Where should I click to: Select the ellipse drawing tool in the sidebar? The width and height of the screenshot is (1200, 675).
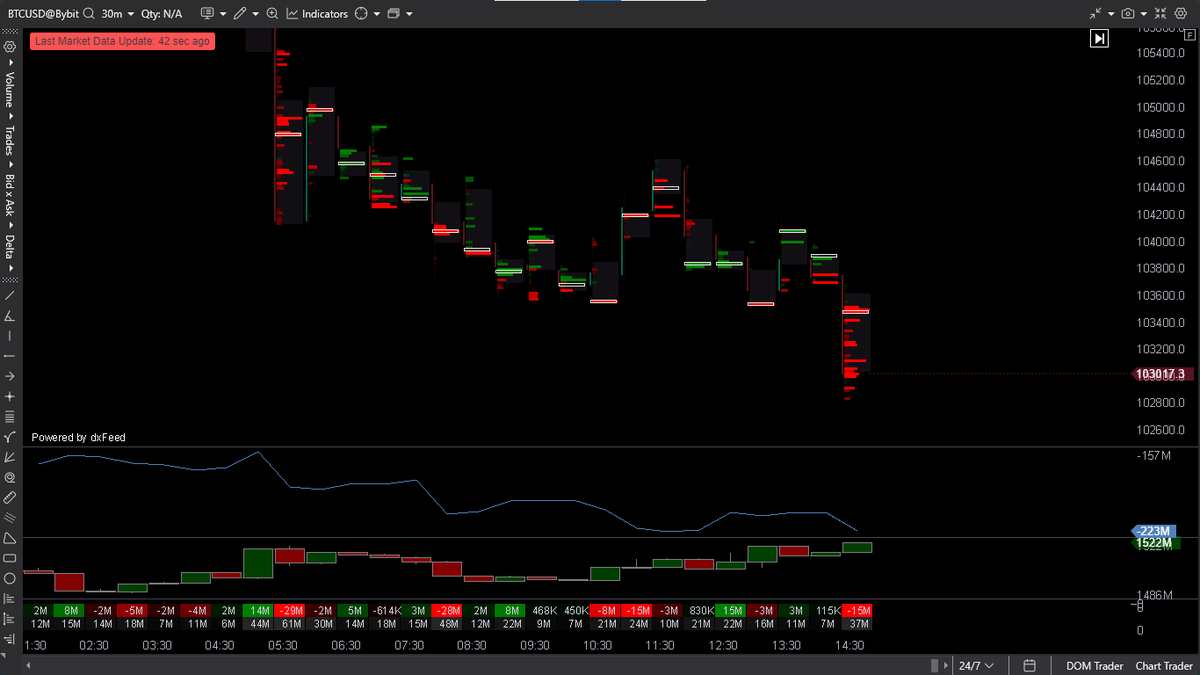[10, 578]
